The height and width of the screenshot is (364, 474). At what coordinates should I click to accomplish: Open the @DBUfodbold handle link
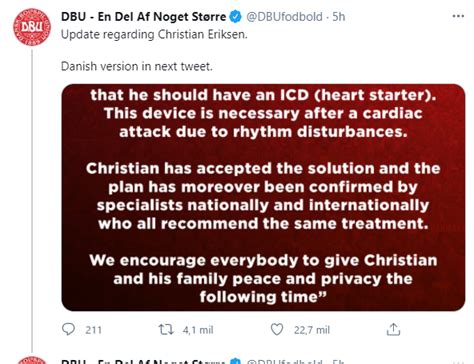tap(284, 17)
